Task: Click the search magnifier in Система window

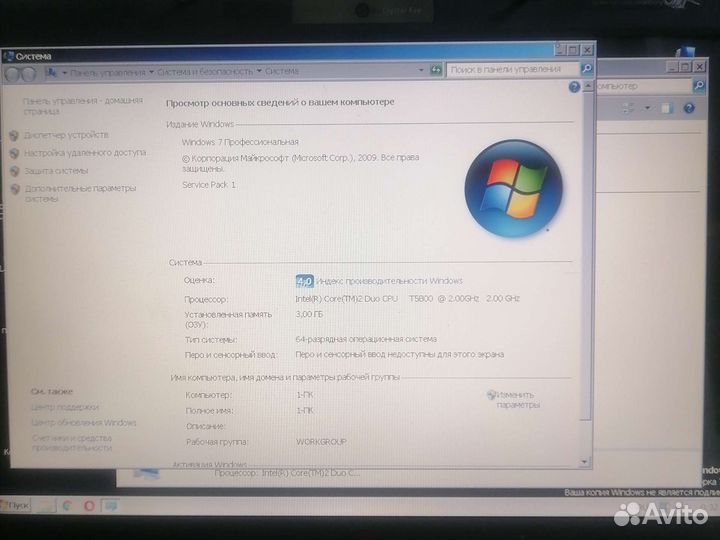Action: [x=586, y=69]
